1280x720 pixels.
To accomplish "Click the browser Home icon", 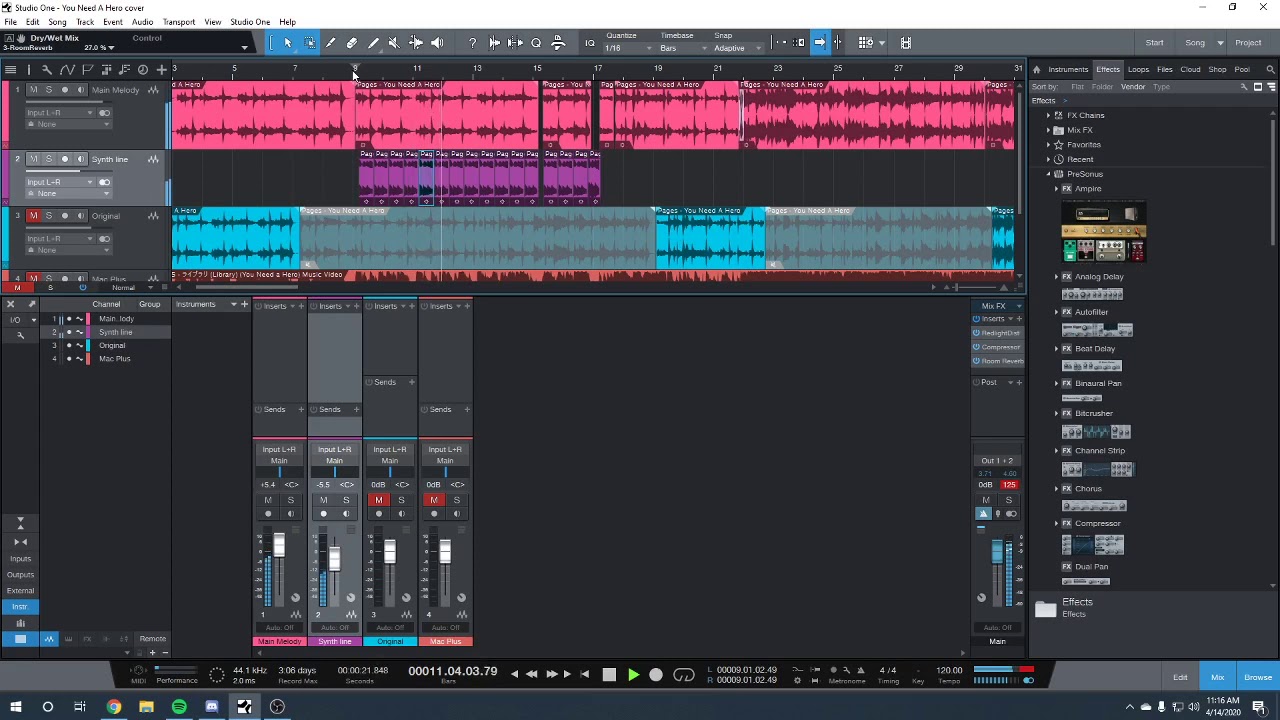I will point(1036,69).
